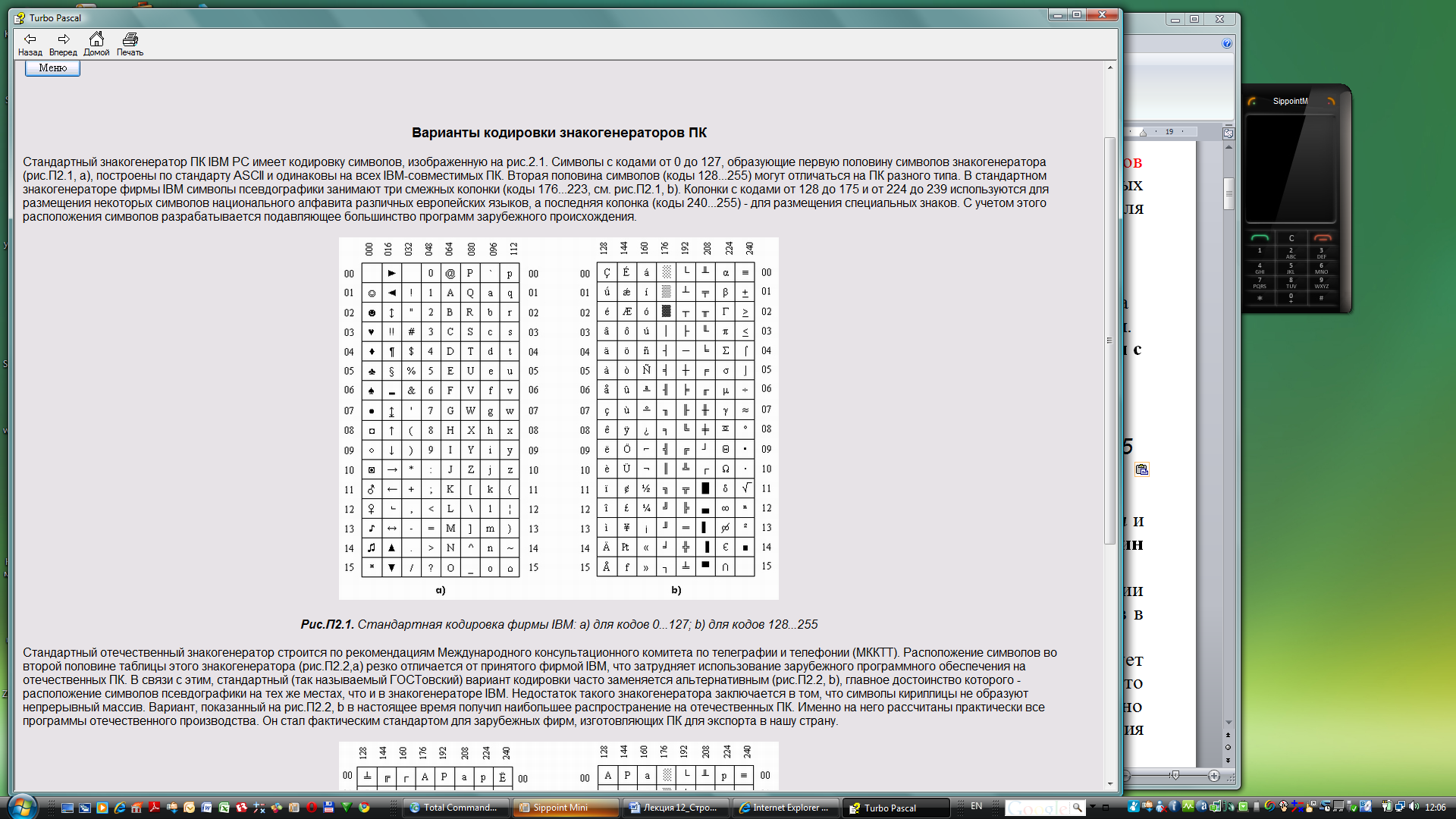
Task: Click magnifier search button in Google deskbar
Action: 1078,808
